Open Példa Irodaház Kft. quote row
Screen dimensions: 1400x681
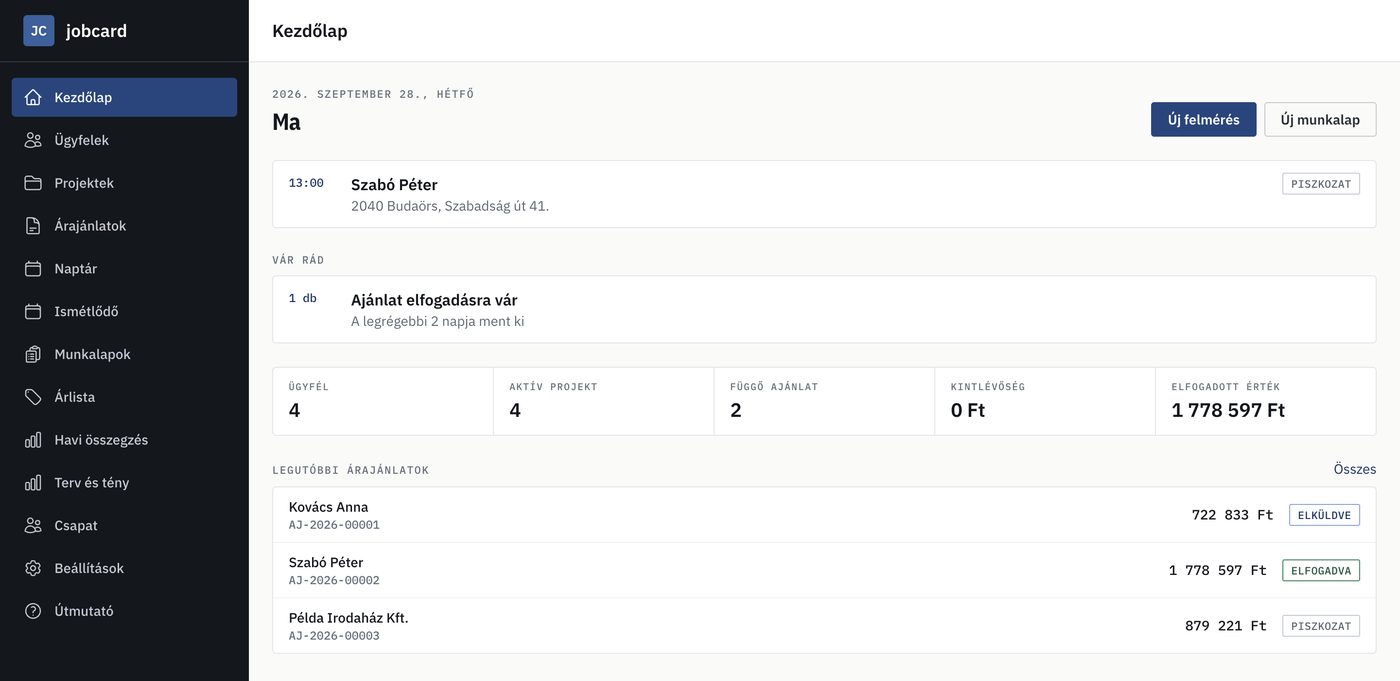[x=824, y=626]
